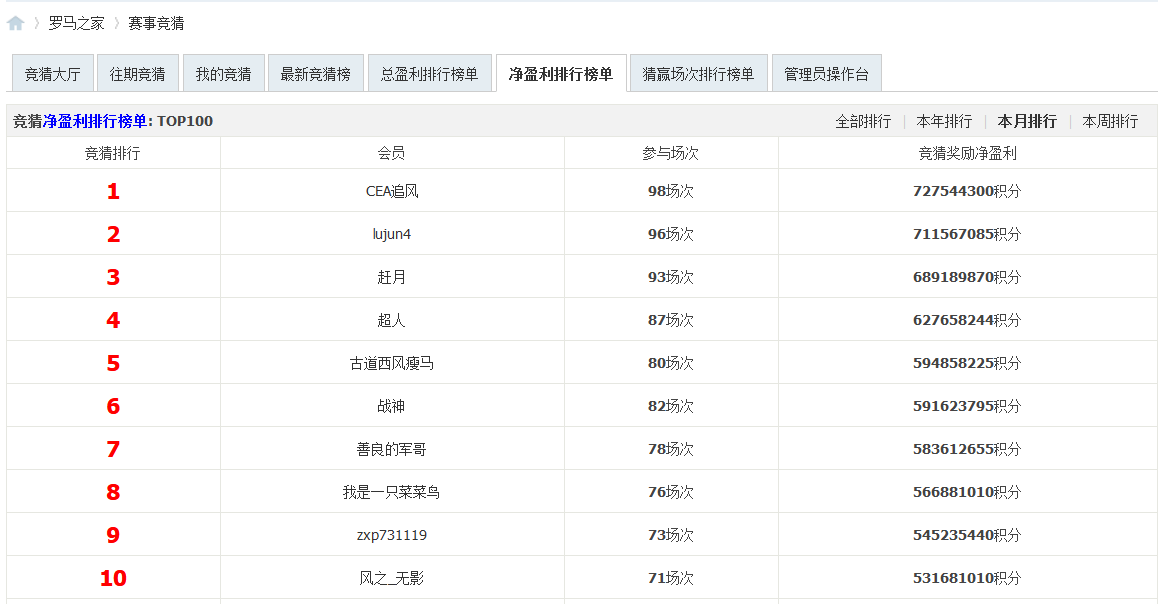
Task: Click the home icon in the breadcrumb
Action: tap(15, 22)
